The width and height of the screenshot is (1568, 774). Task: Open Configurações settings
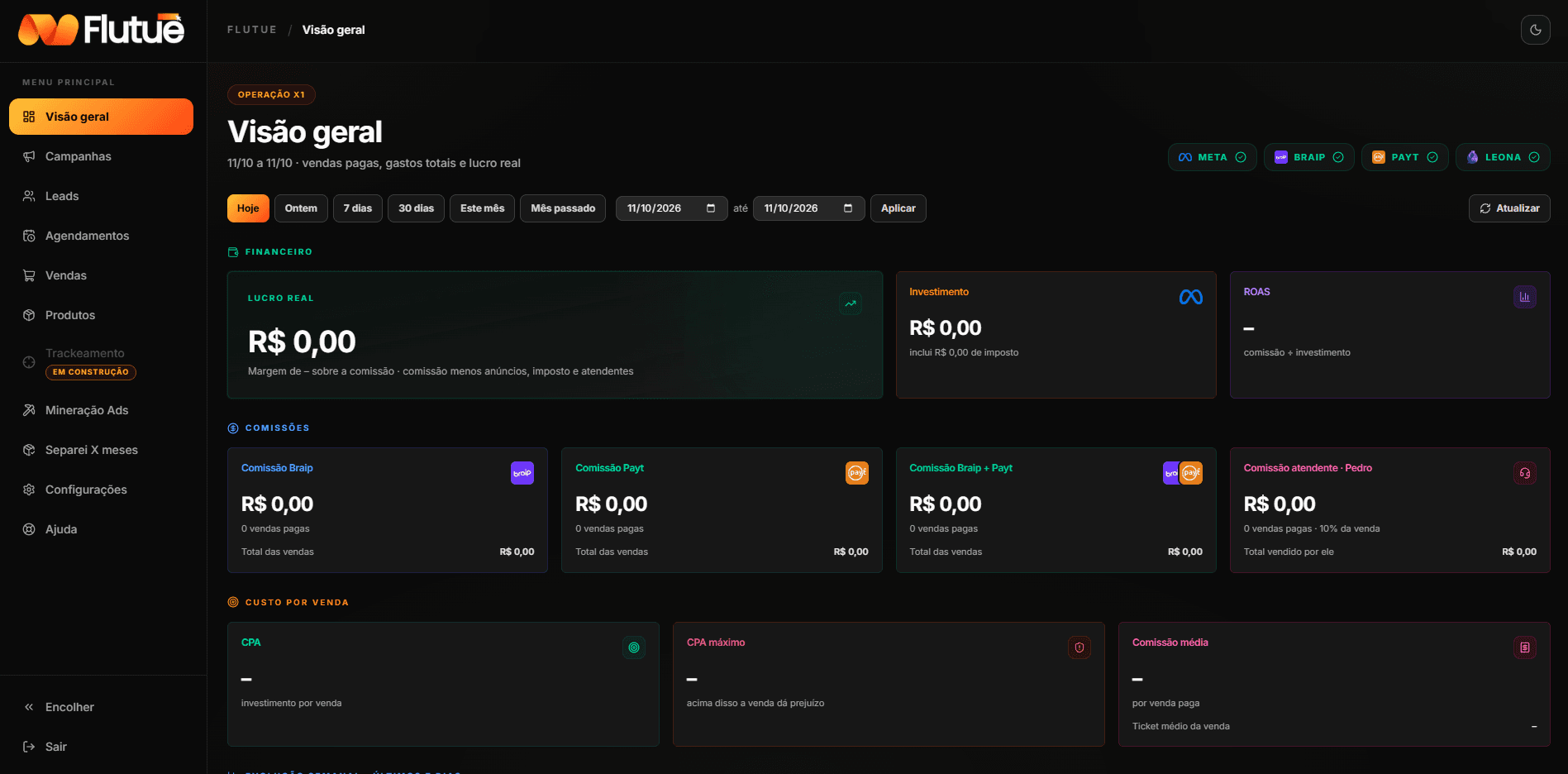point(101,490)
